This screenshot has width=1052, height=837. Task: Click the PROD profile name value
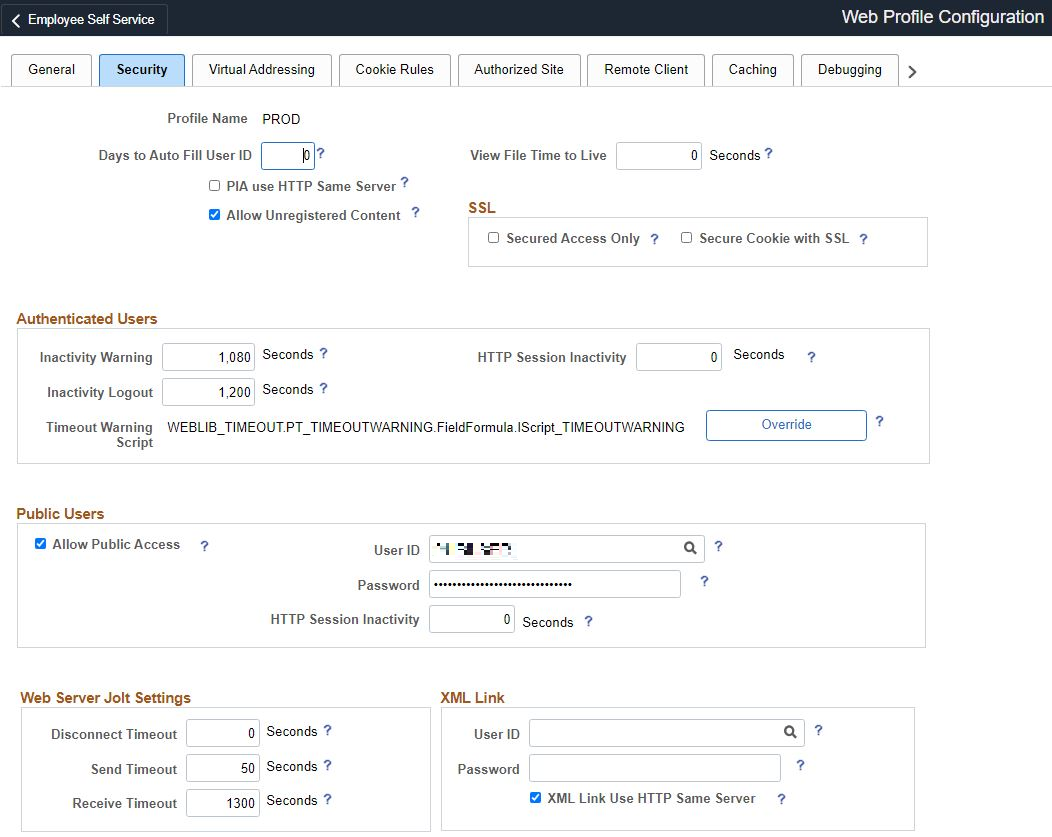[x=281, y=119]
